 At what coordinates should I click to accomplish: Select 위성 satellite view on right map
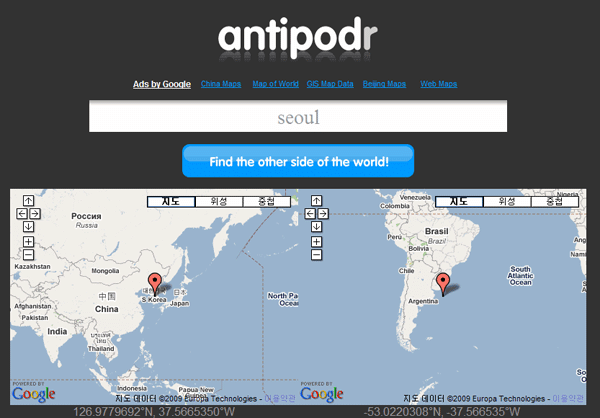click(507, 202)
